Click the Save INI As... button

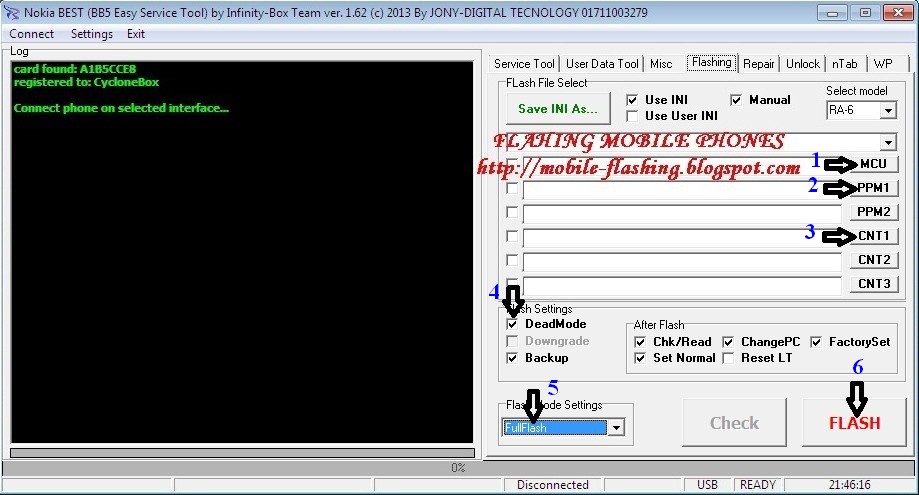tap(558, 108)
